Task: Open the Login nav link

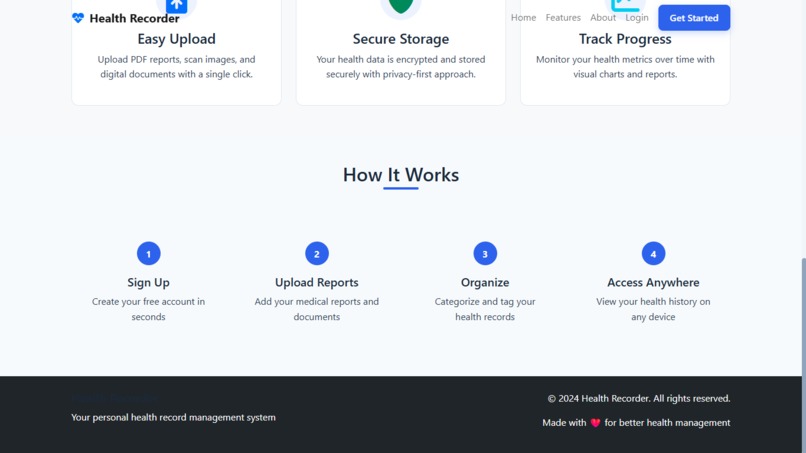Action: (x=637, y=17)
